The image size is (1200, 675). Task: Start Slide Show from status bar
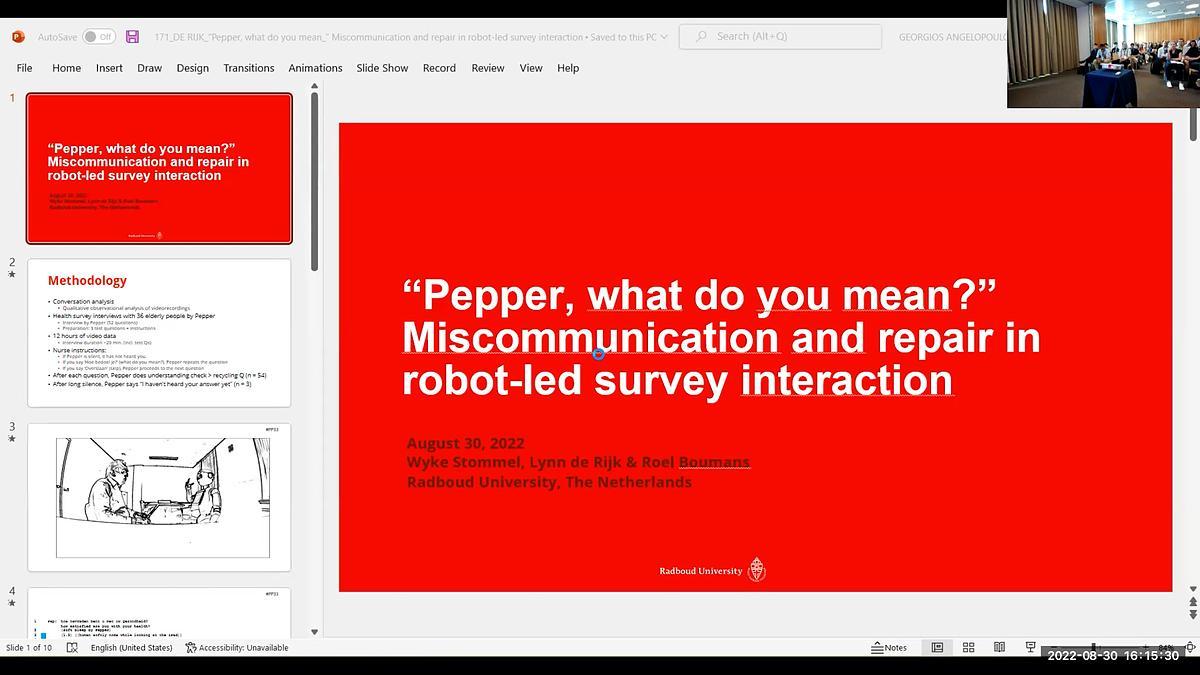1030,647
